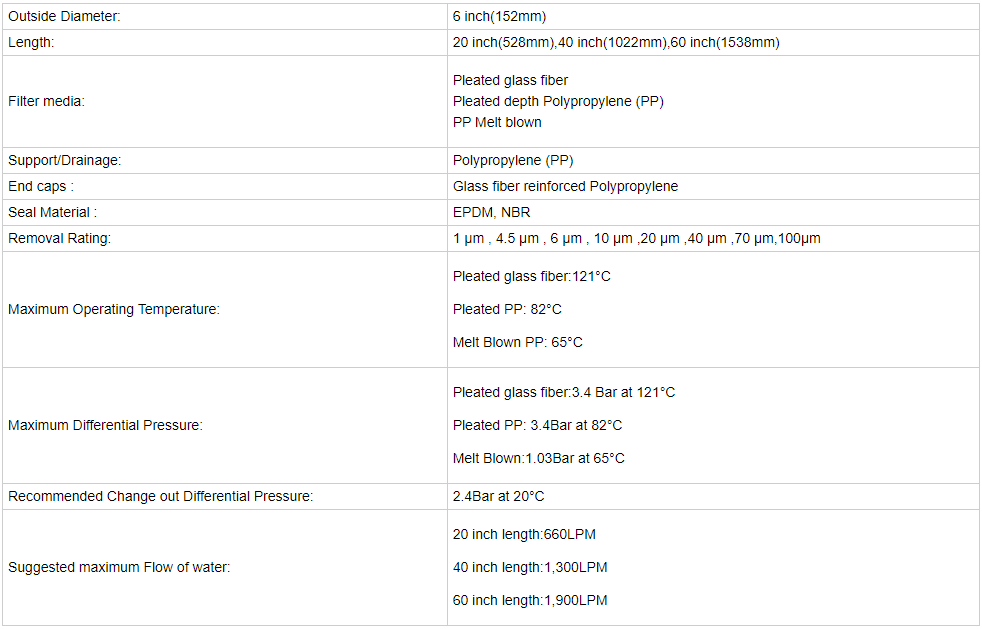The image size is (982, 629).
Task: Select Pleated glass fiber text
Action: pos(510,80)
